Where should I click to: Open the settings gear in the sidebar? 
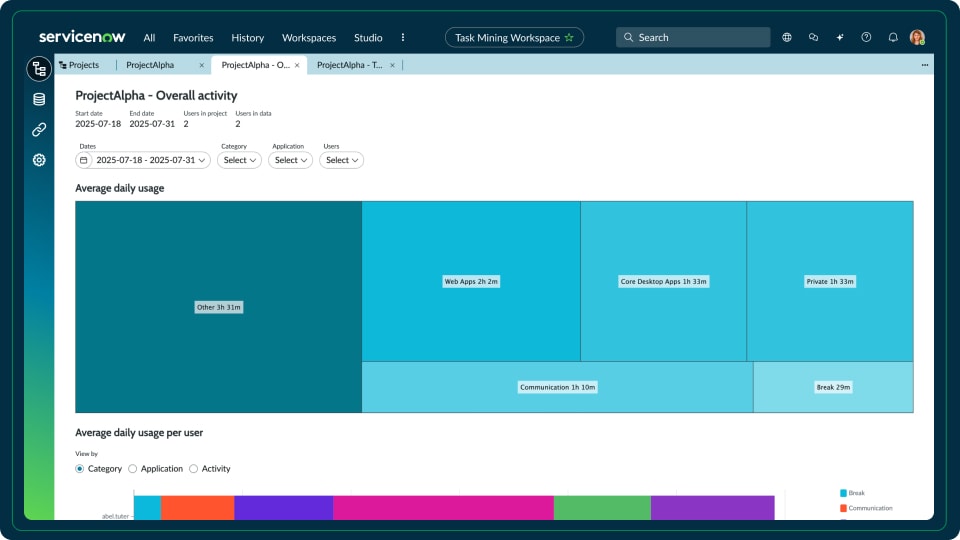coord(39,160)
